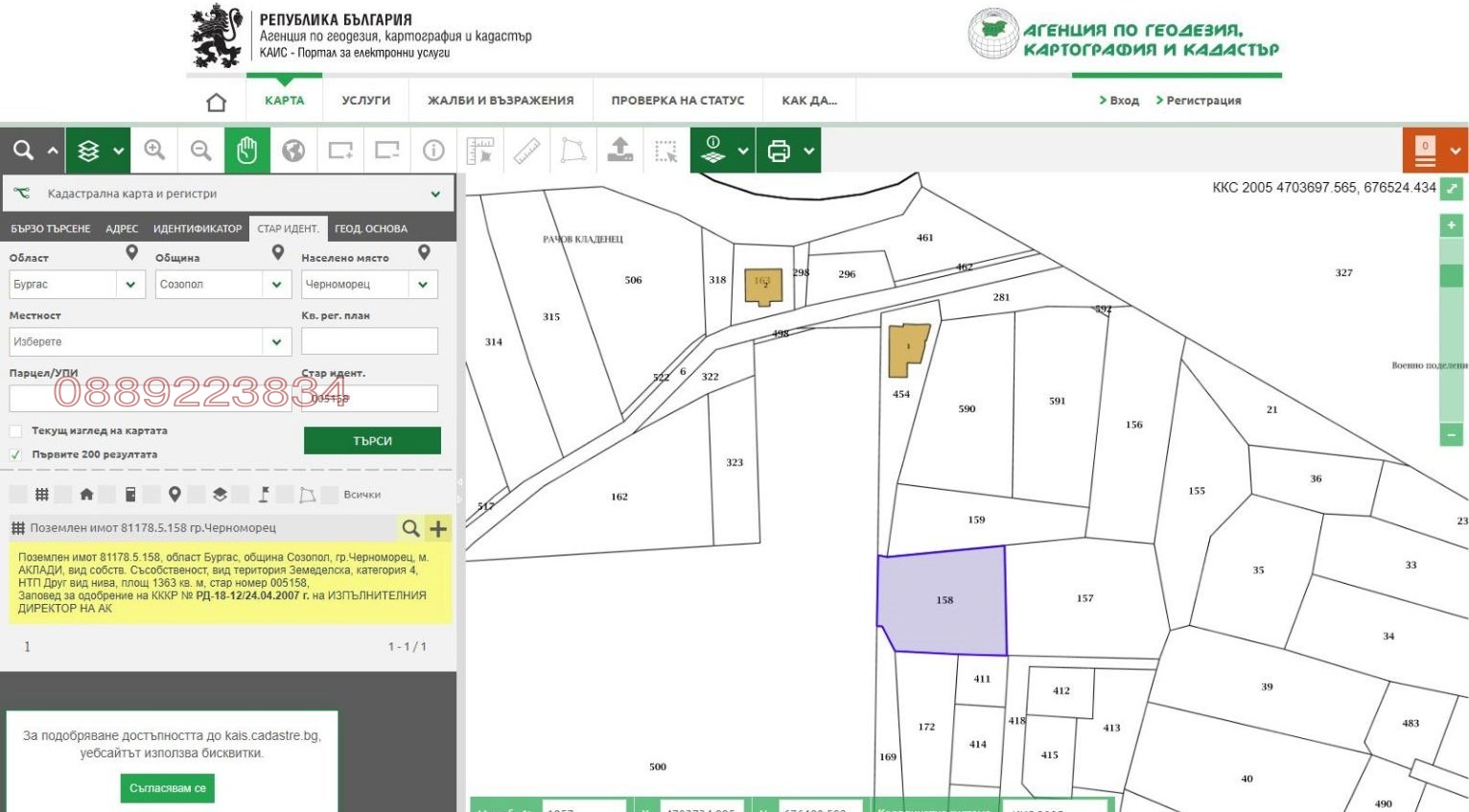Click the zoom in magnifier tool
Viewport: 1469px width, 812px height.
[x=154, y=151]
